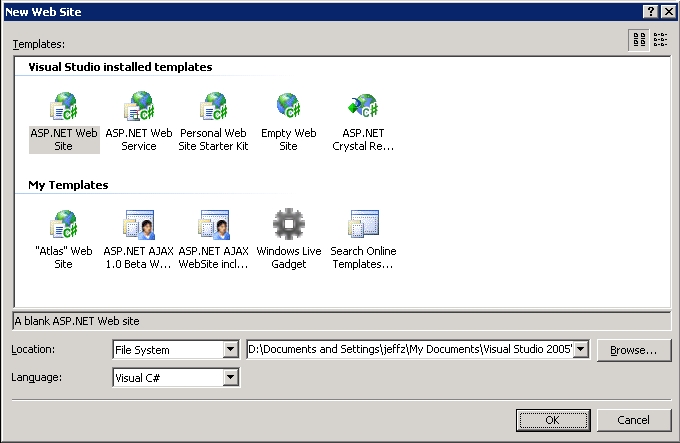Click the Templates: label

pos(39,44)
